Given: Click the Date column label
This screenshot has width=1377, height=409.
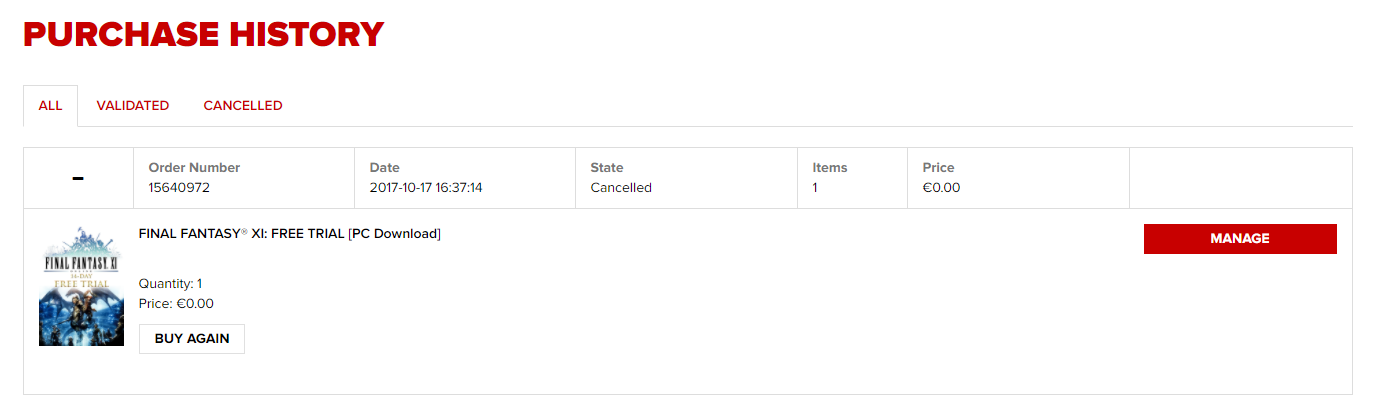Looking at the screenshot, I should (384, 168).
